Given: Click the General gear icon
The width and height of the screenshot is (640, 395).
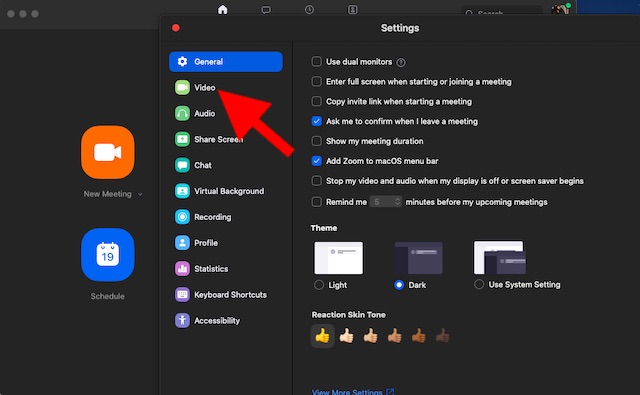Looking at the screenshot, I should (182, 62).
